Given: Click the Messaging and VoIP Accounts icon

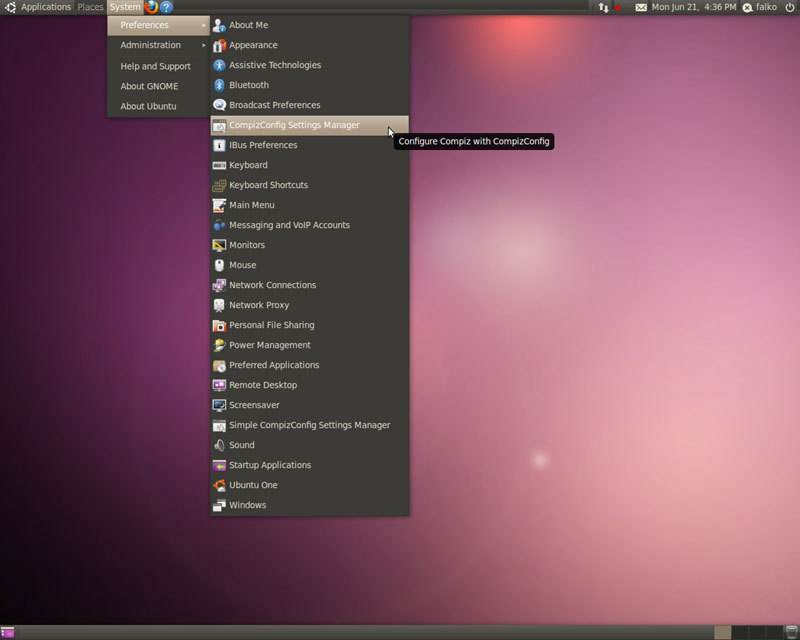Looking at the screenshot, I should [219, 225].
